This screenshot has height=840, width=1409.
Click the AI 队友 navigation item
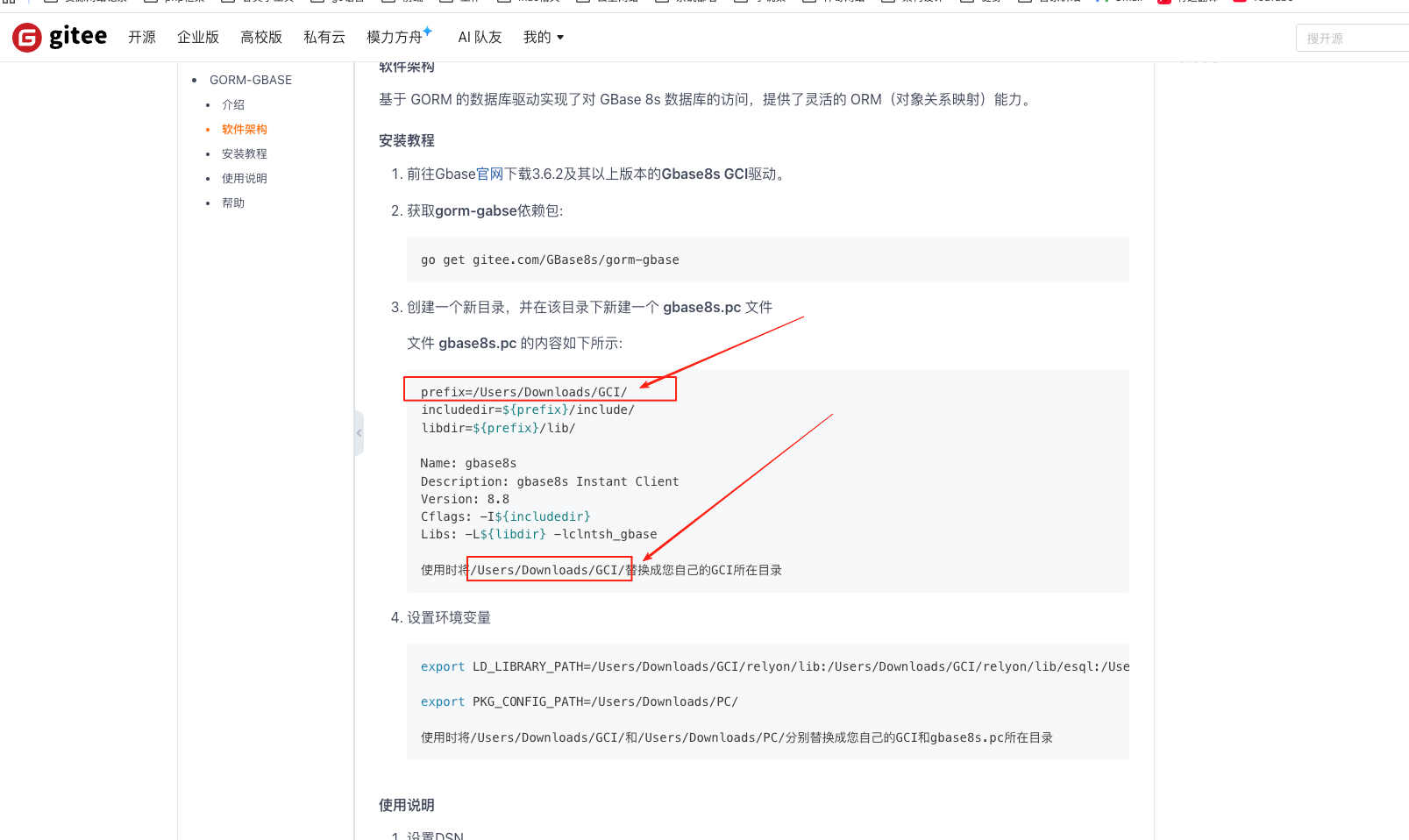tap(480, 37)
